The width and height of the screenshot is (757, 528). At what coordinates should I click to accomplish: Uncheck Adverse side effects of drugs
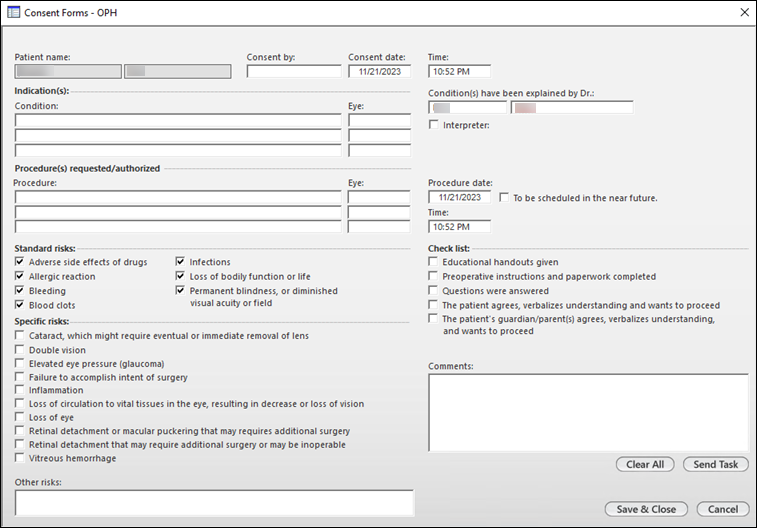(19, 262)
